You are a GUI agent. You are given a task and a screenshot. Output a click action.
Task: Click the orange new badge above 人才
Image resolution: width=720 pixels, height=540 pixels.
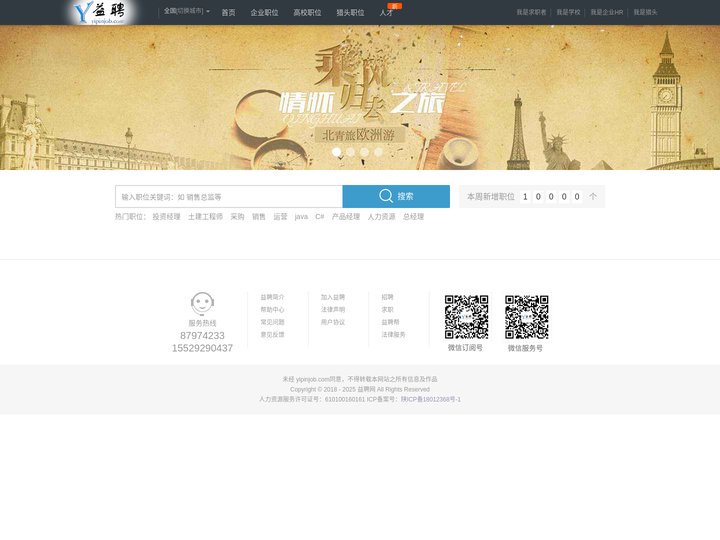(395, 6)
